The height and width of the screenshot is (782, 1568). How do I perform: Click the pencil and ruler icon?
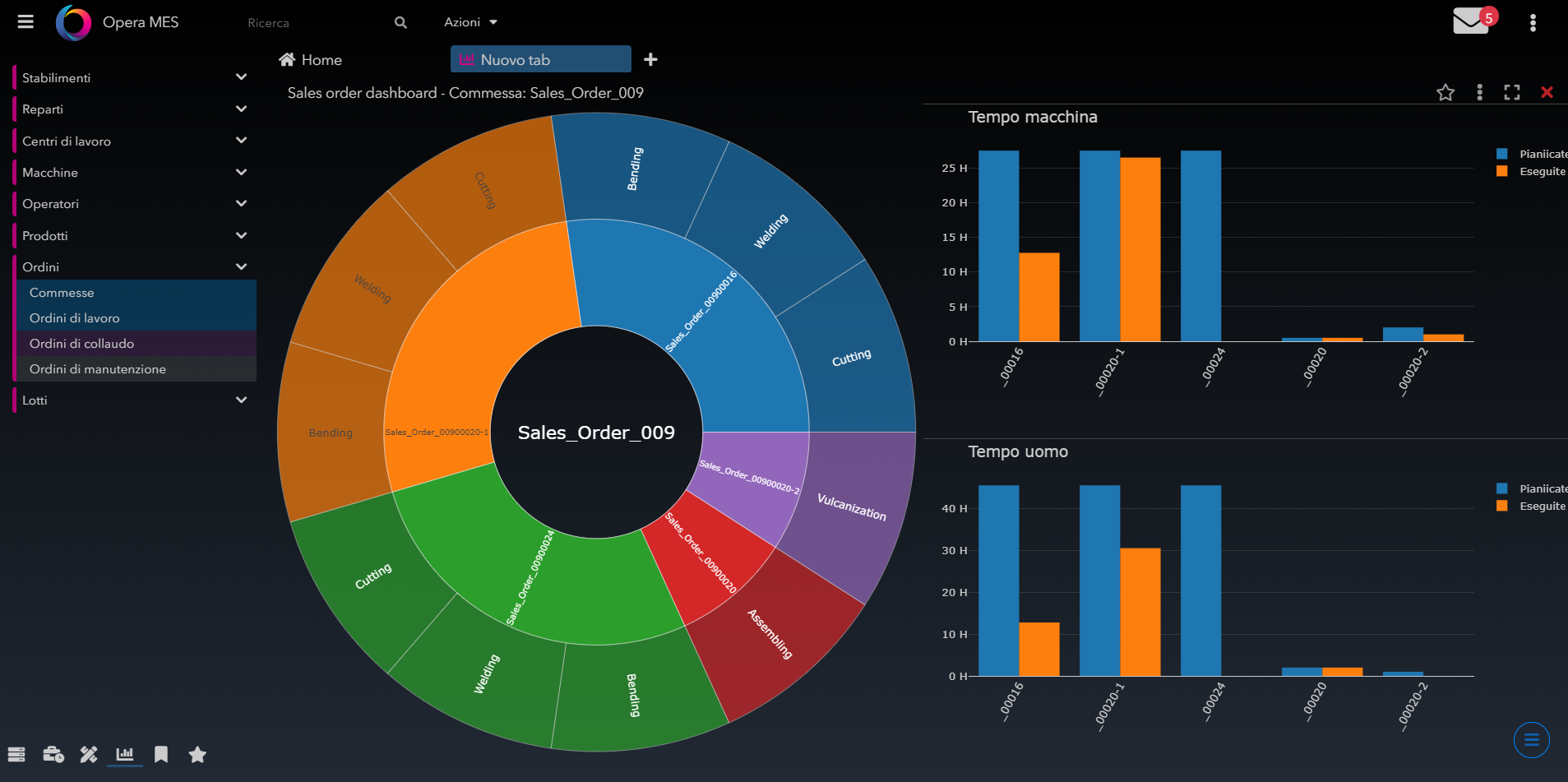(x=89, y=754)
